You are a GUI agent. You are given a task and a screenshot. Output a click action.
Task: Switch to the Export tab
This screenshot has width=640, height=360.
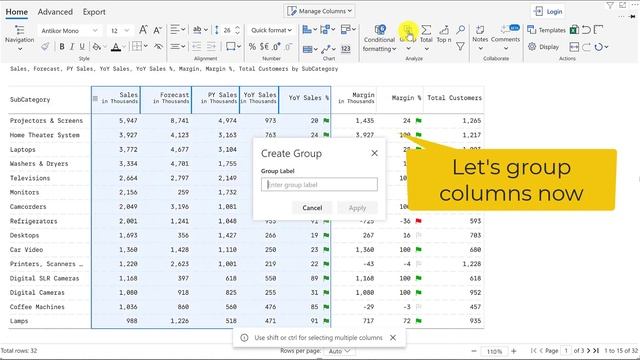point(94,12)
